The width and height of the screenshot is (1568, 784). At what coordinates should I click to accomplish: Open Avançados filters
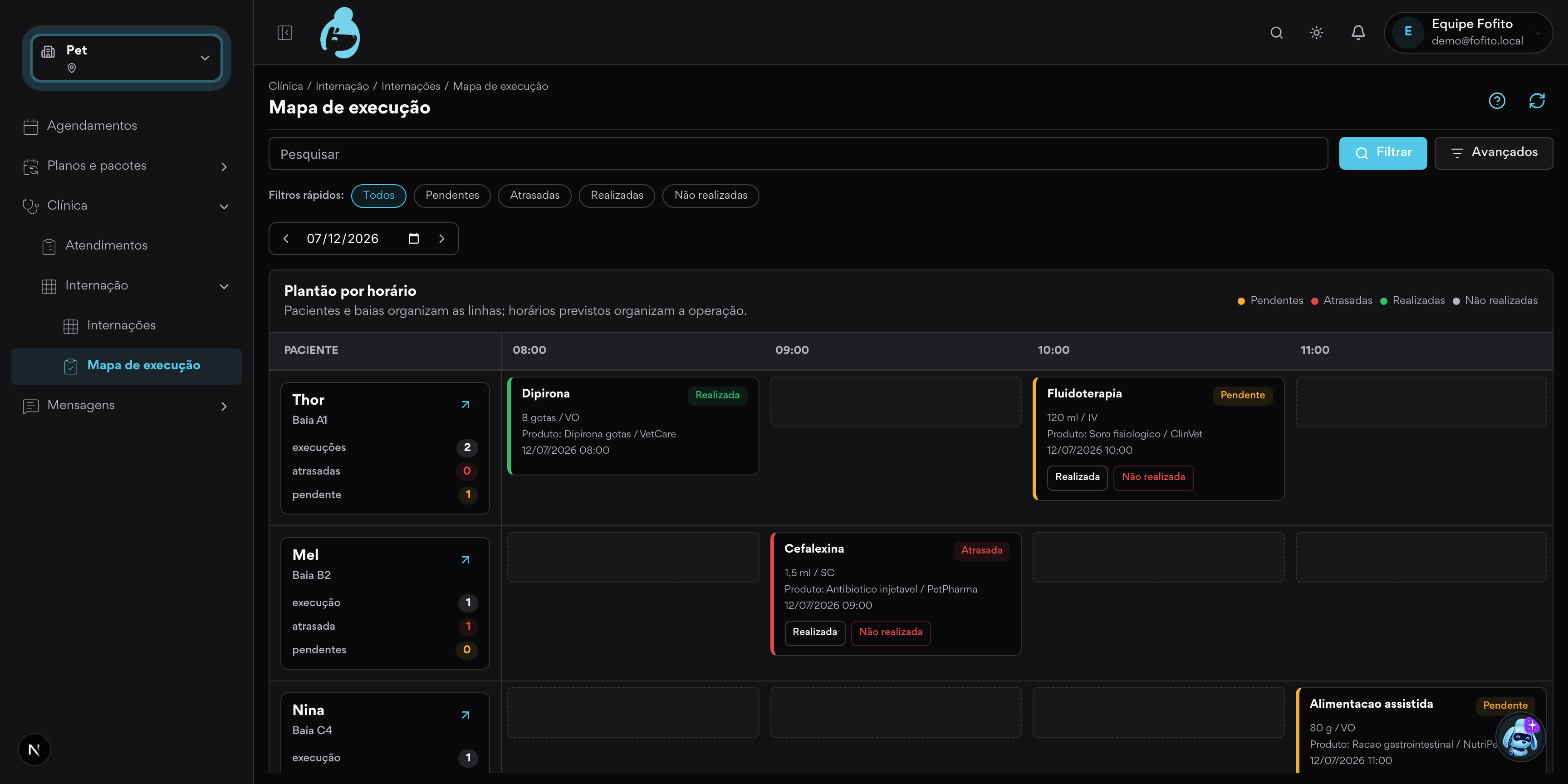[x=1493, y=153]
